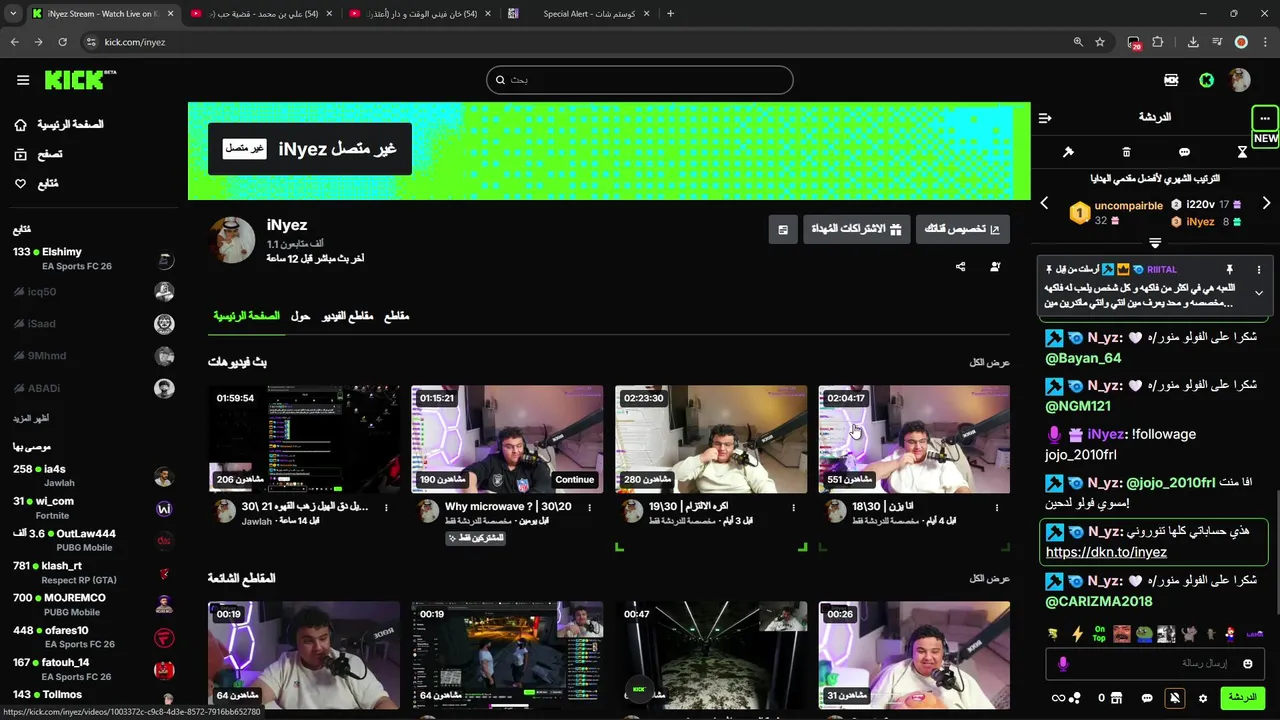Click تخصيص قناتك customize channel button

962,229
